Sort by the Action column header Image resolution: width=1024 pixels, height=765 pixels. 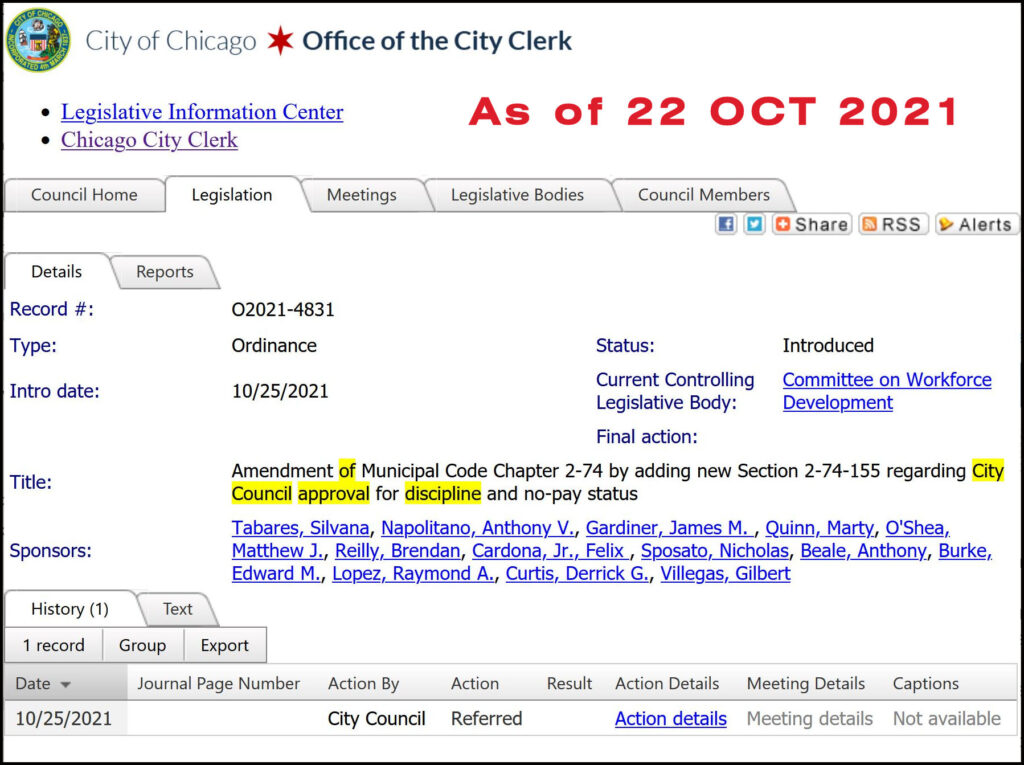coord(475,684)
